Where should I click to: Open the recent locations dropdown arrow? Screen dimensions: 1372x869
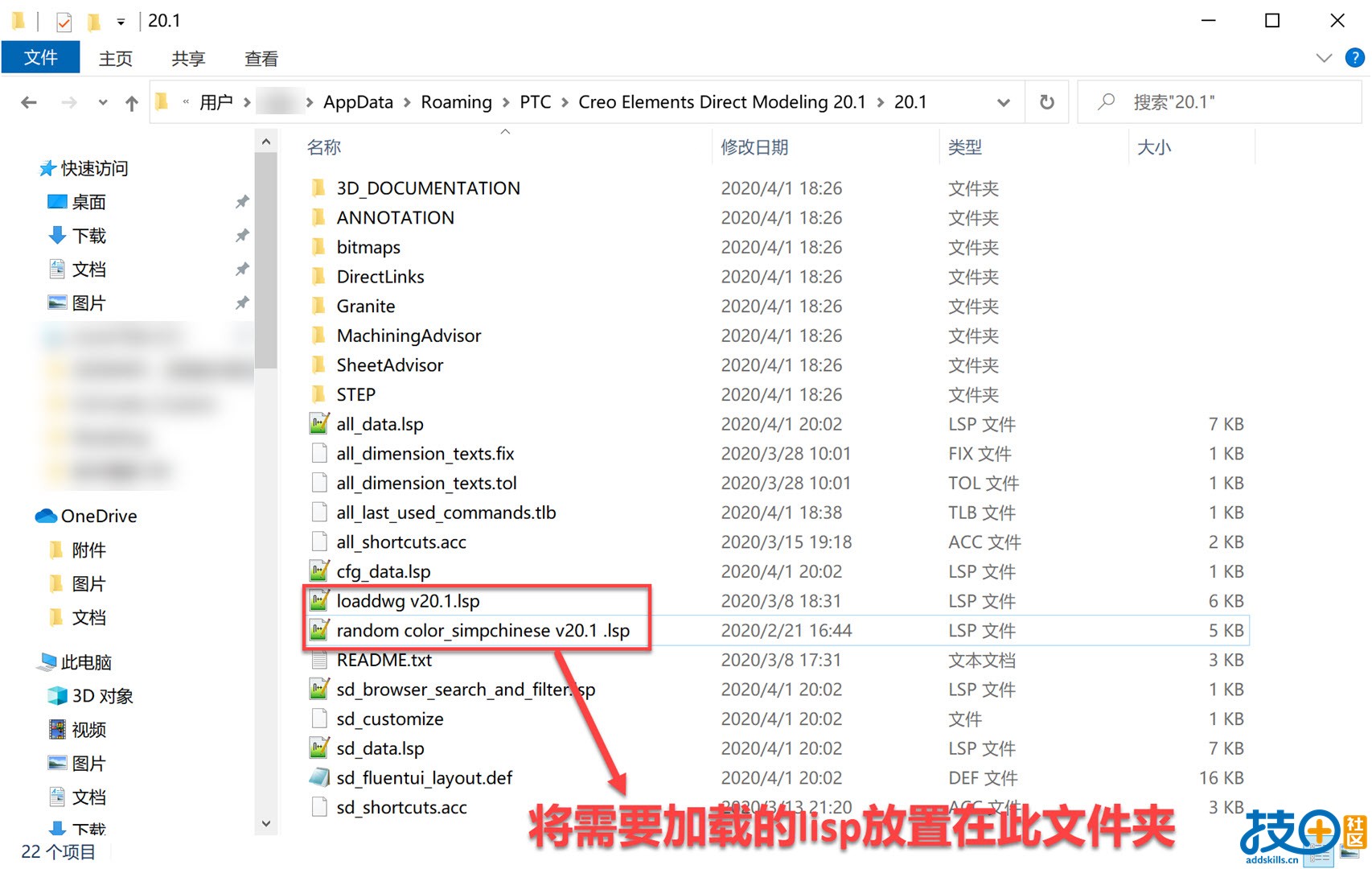point(102,102)
